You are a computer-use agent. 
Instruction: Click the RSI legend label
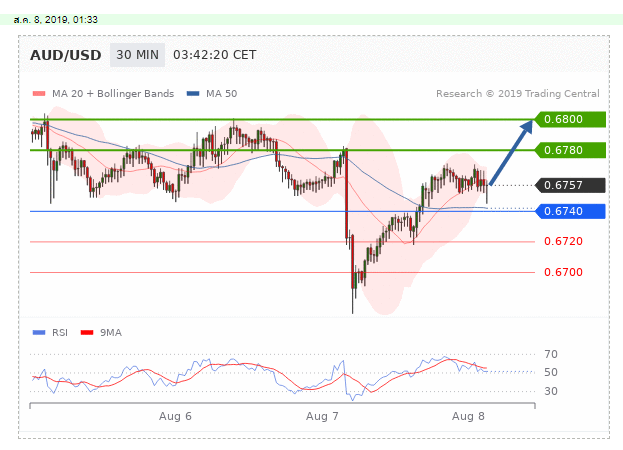[x=60, y=332]
